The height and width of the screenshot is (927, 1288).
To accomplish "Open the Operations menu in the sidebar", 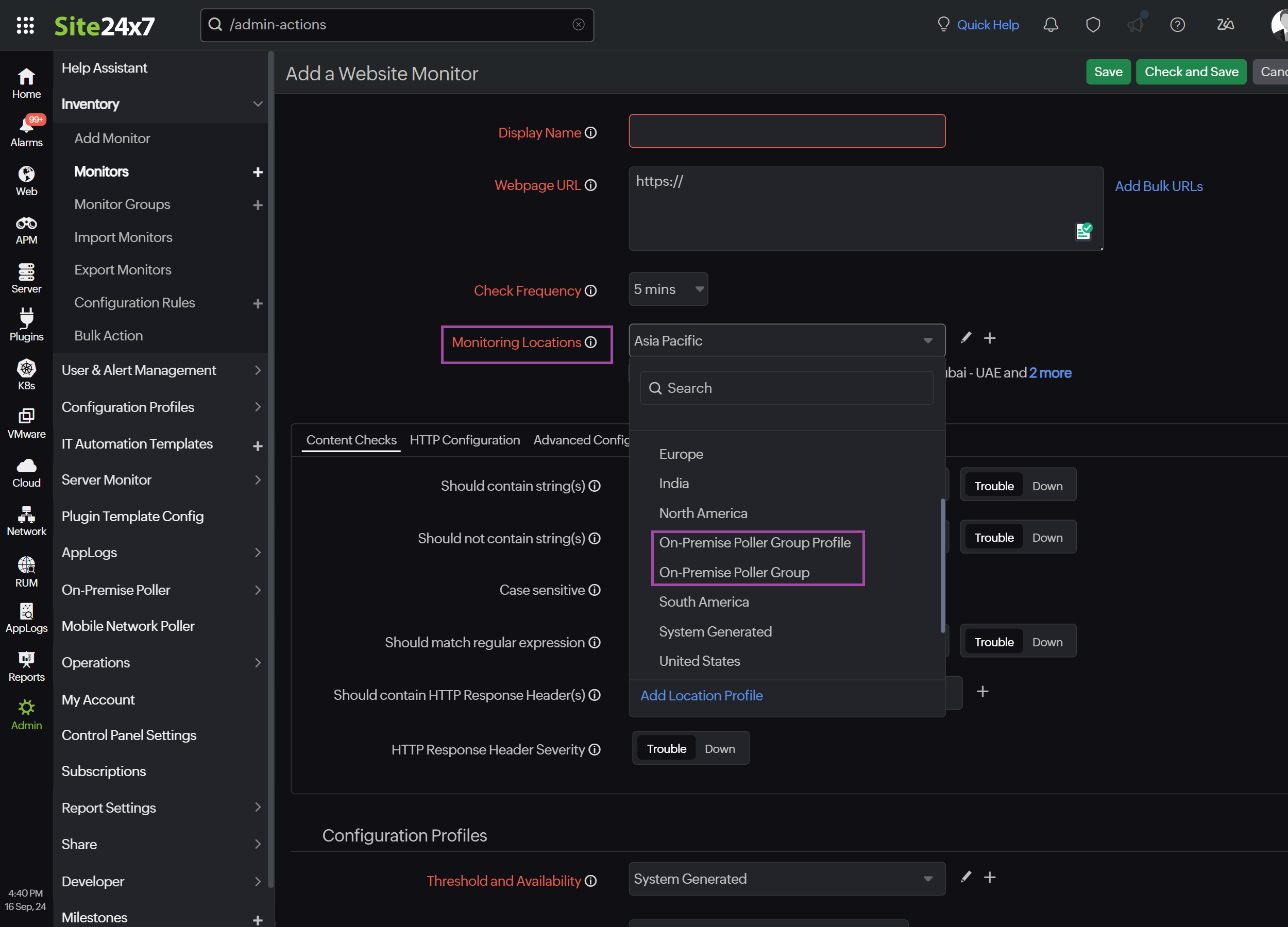I will coord(95,662).
